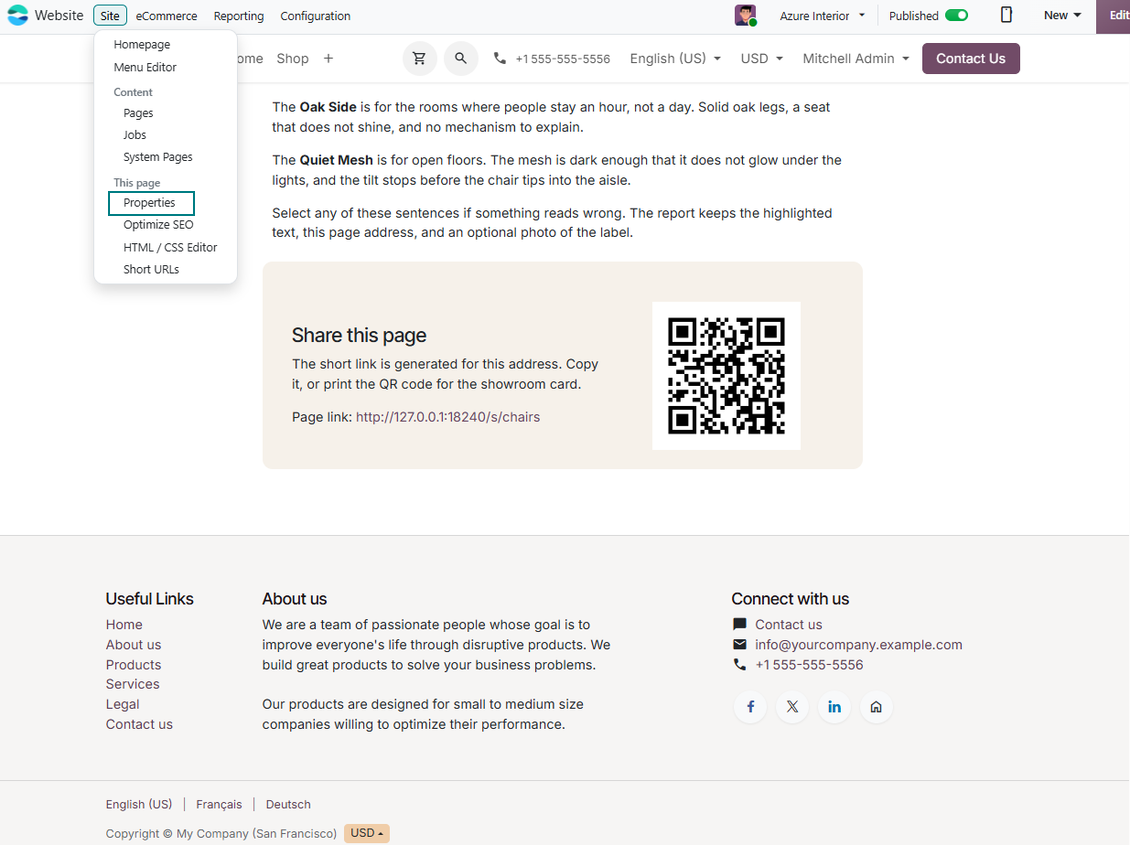The height and width of the screenshot is (845, 1130).
Task: Open the Mitchell Admin user dropdown
Action: pos(856,58)
